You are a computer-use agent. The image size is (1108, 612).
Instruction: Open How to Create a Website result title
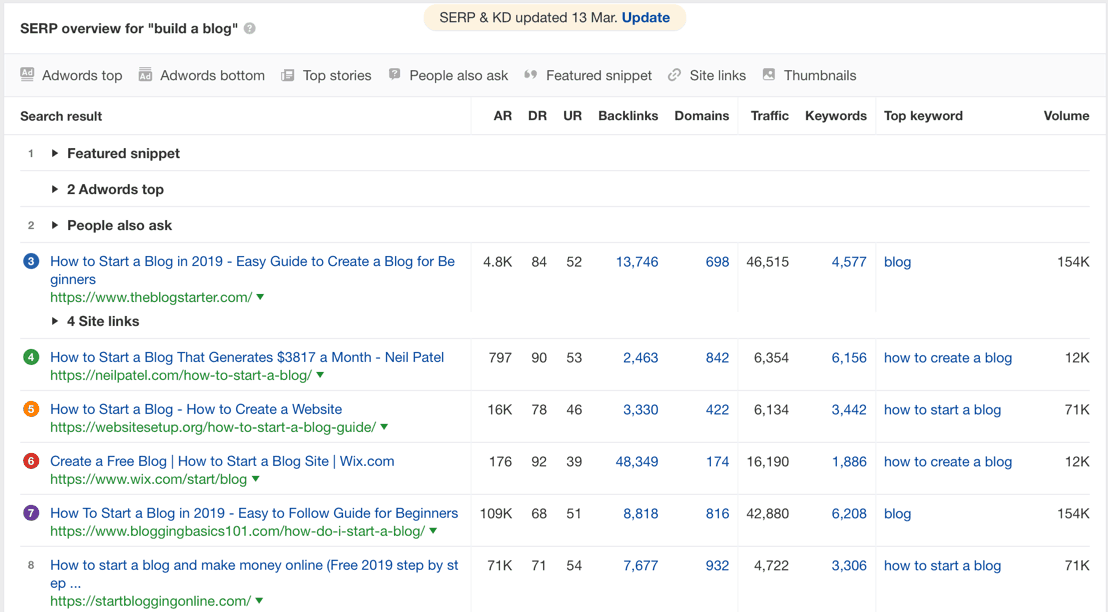click(x=196, y=409)
